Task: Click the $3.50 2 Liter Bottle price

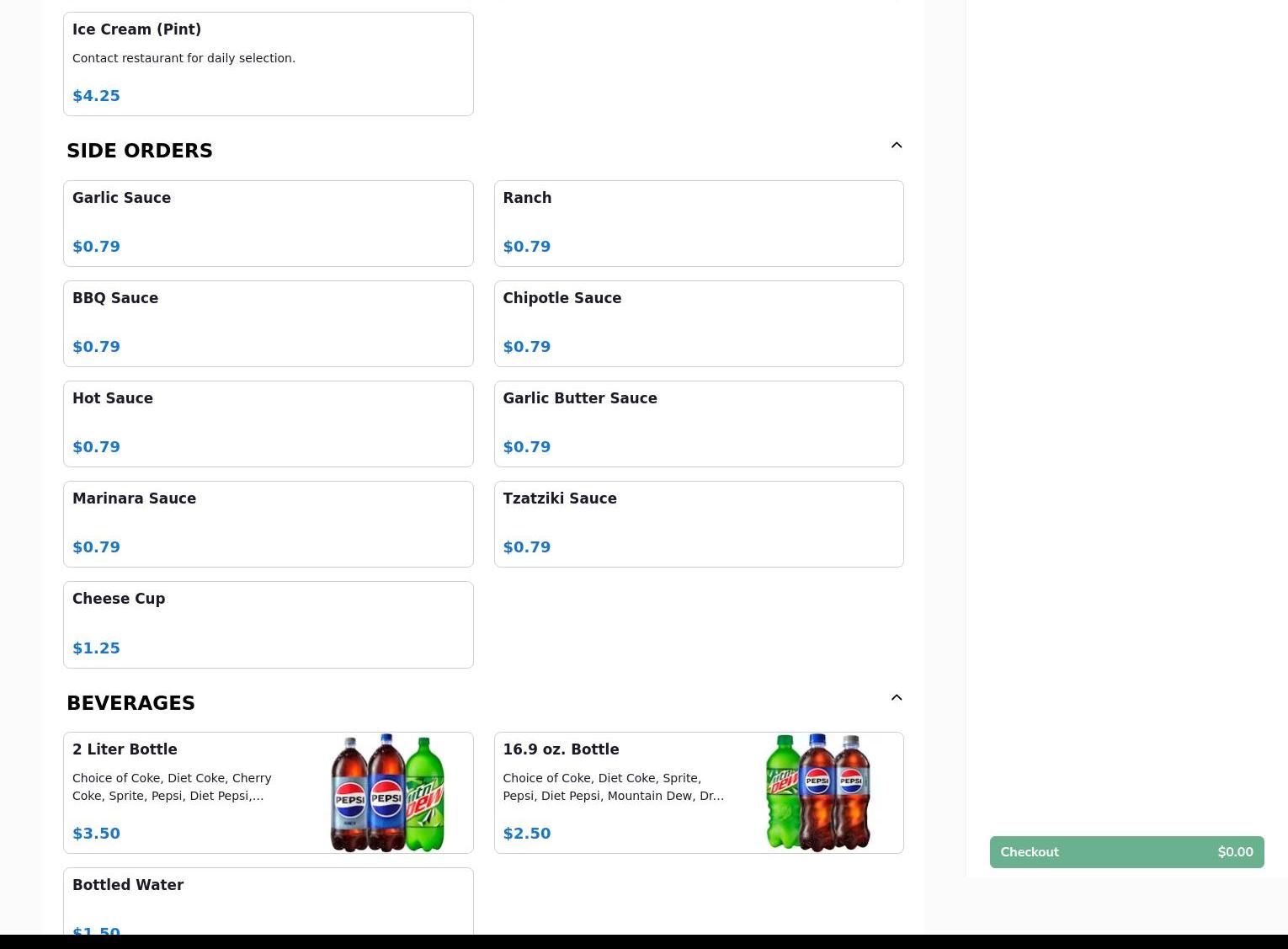Action: tap(96, 834)
